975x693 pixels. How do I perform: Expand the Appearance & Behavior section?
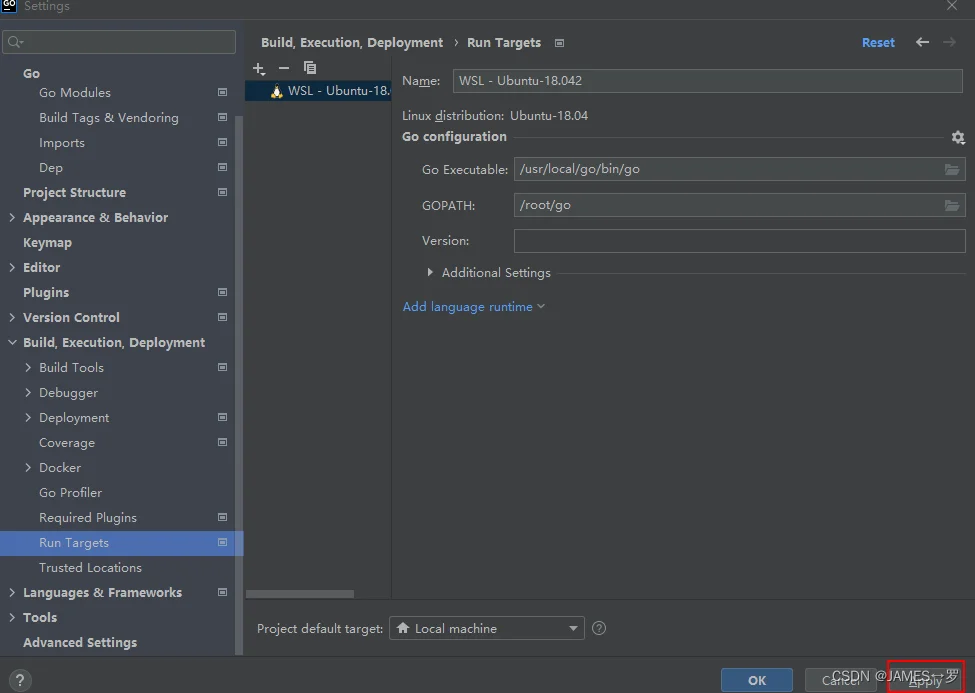pos(12,217)
